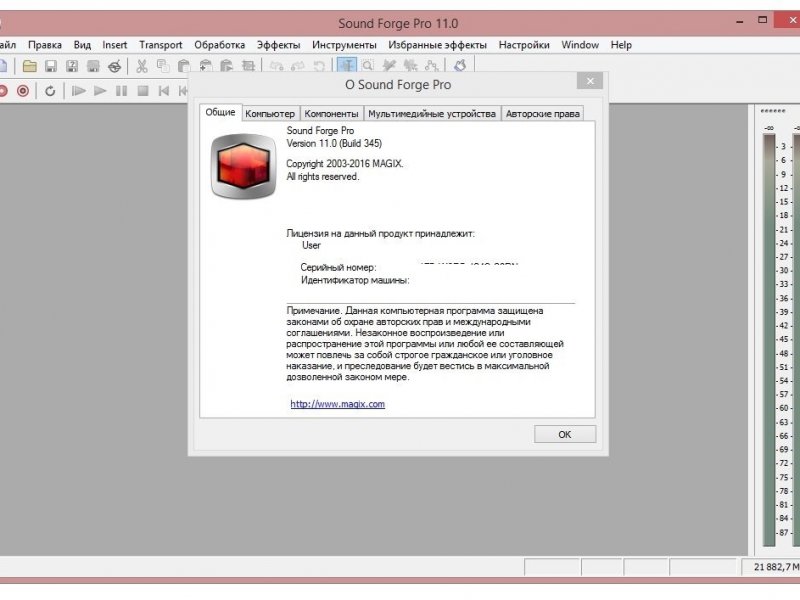Open the Эффекты menu
Screen dimensions: 800x600
point(279,45)
